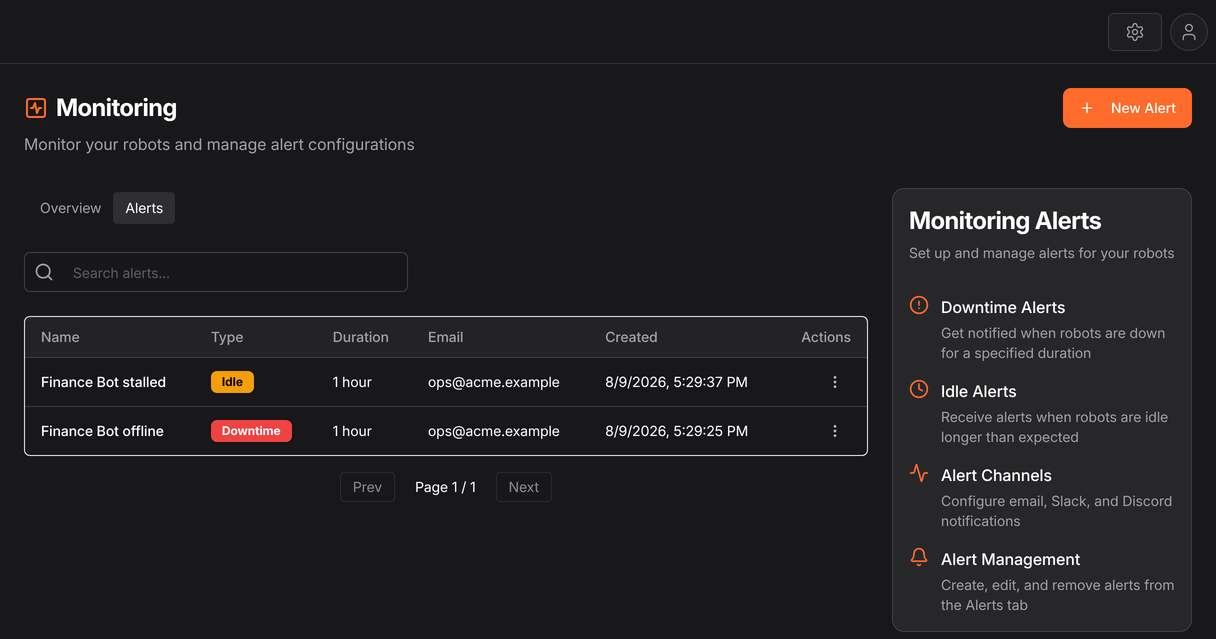Click 'Configure email, Slack, and Discord' text
The height and width of the screenshot is (639, 1216).
(1056, 511)
